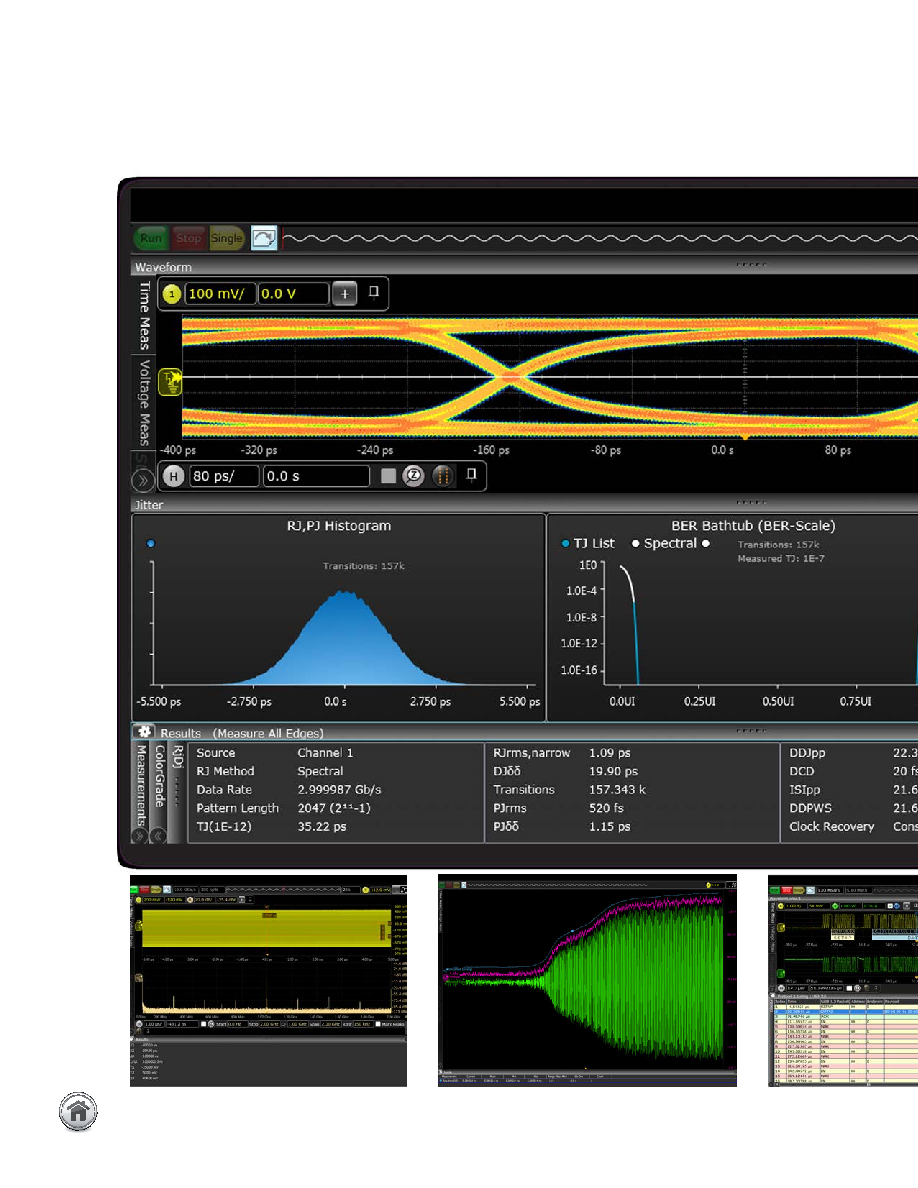Click the 0.0 V offset field

(294, 294)
